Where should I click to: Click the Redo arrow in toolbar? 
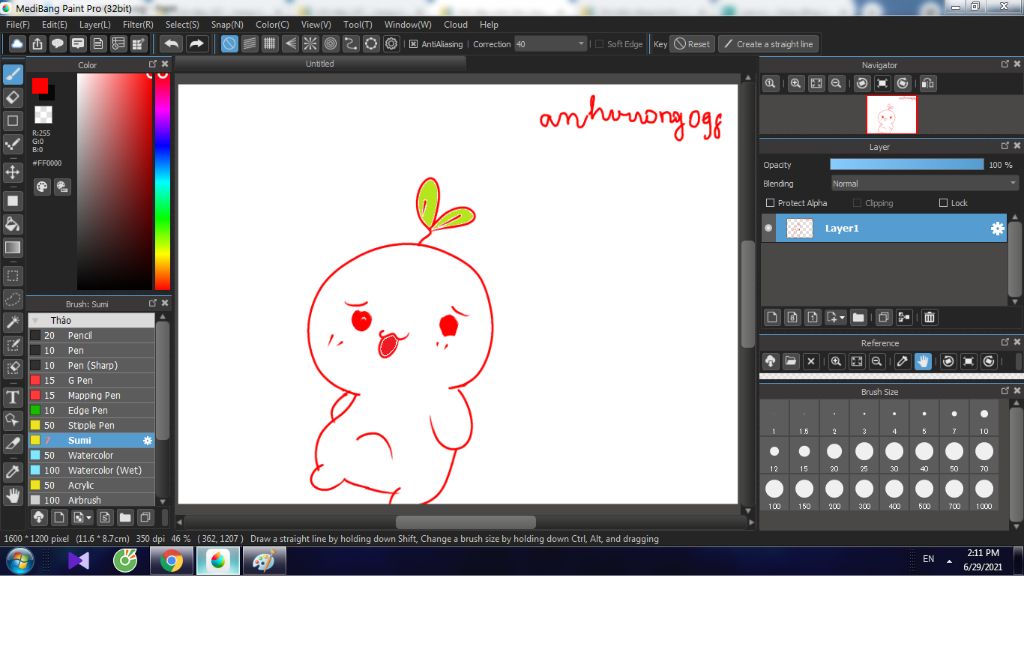pos(196,44)
